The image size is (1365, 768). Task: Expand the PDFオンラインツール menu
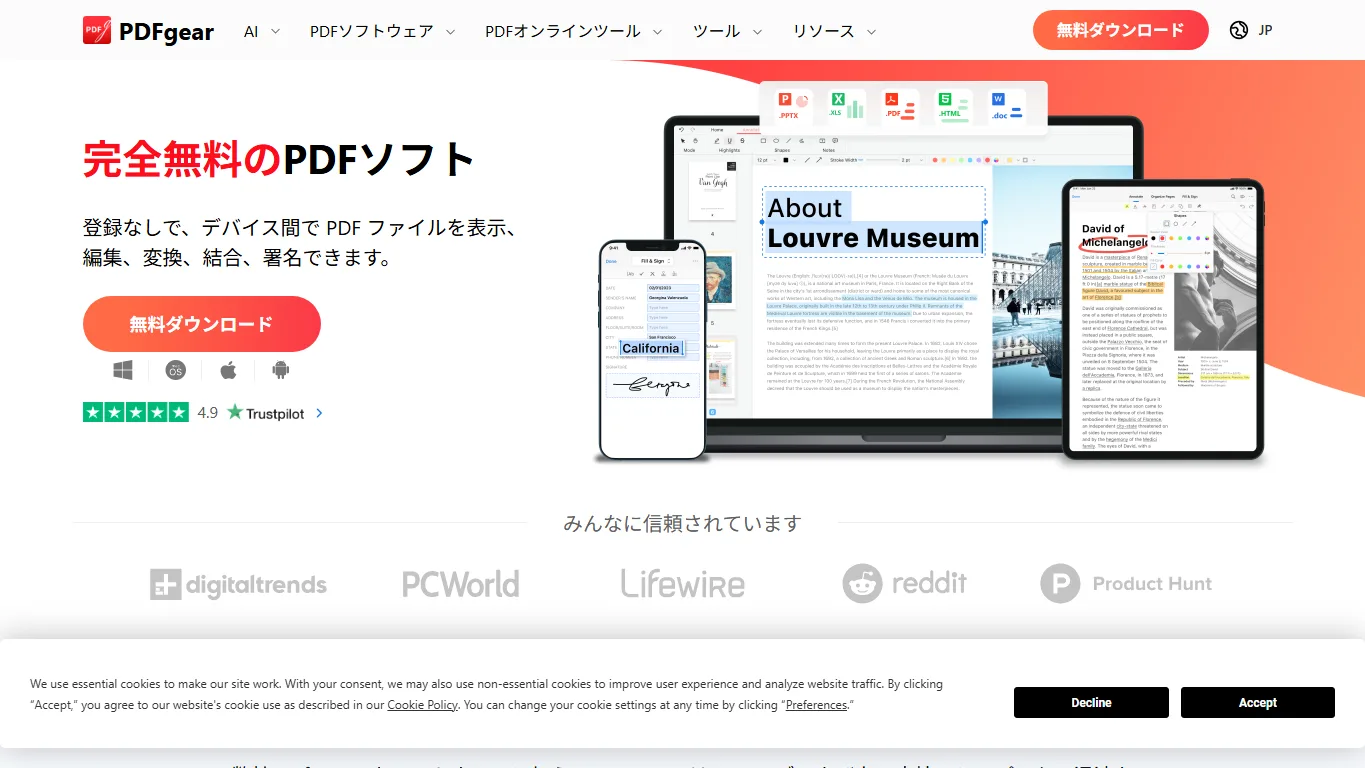(x=574, y=31)
